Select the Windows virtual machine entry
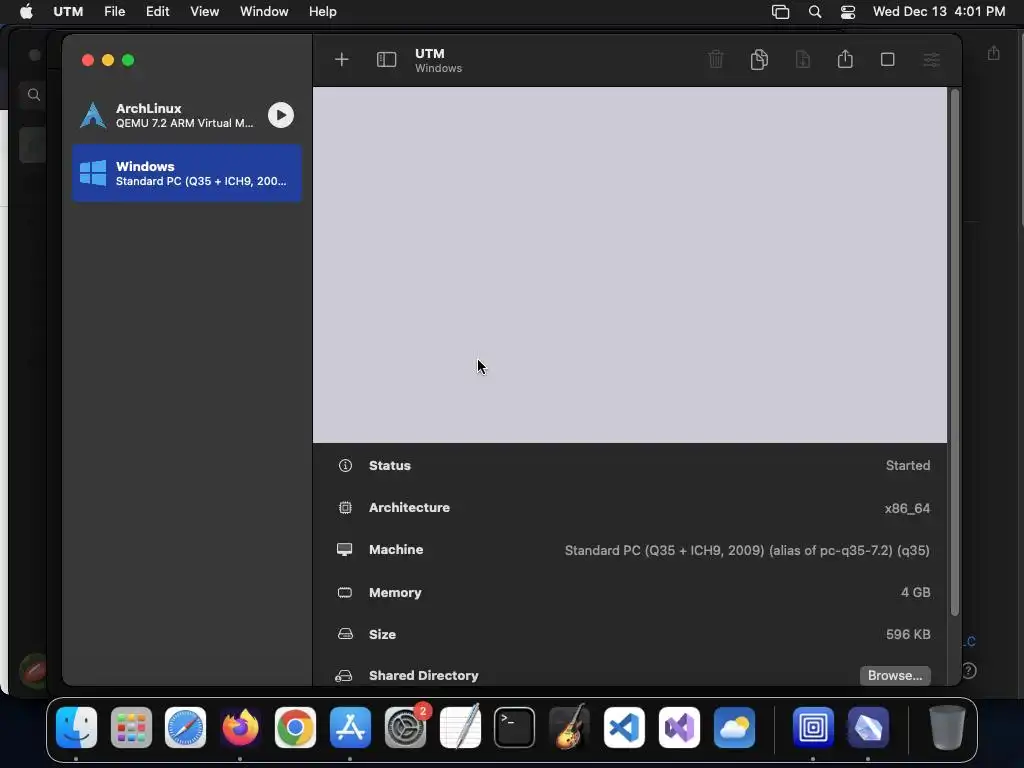This screenshot has width=1024, height=768. [187, 173]
